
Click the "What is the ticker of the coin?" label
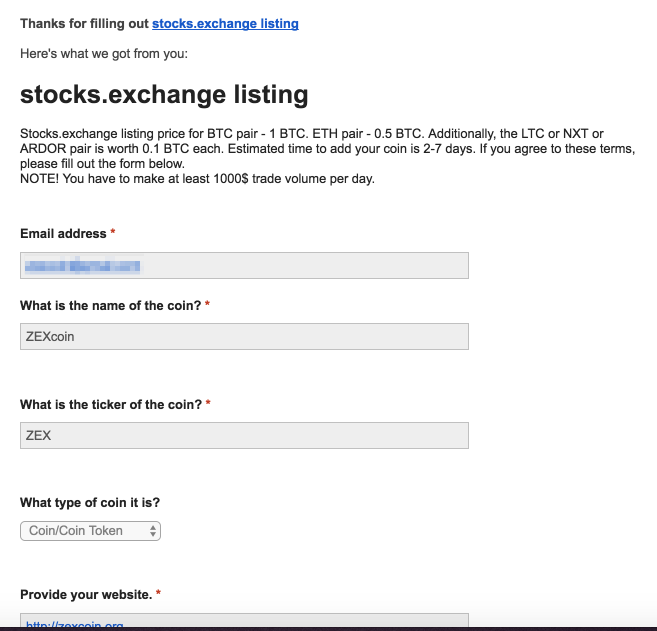[111, 404]
